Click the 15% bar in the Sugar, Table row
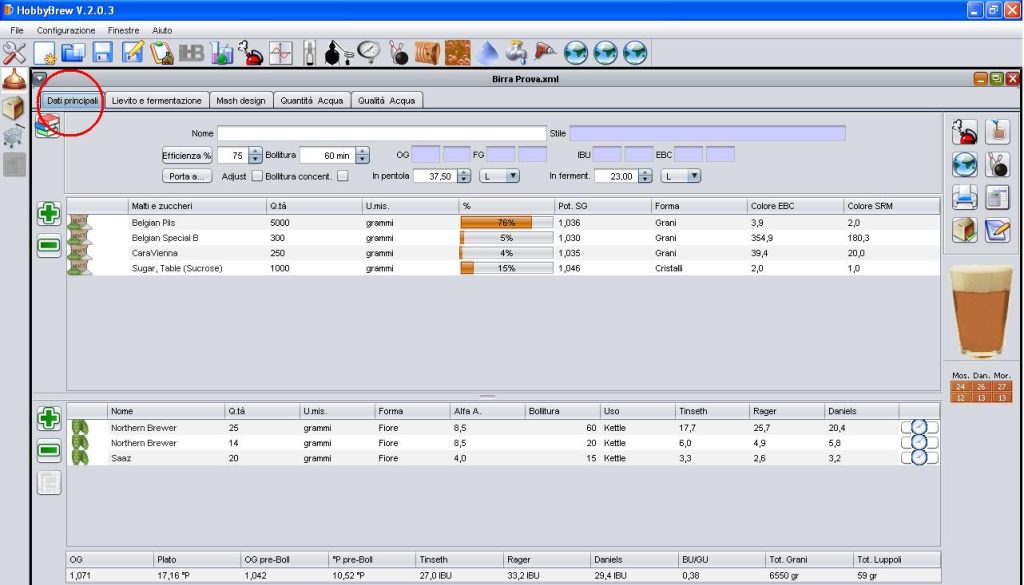 click(507, 268)
